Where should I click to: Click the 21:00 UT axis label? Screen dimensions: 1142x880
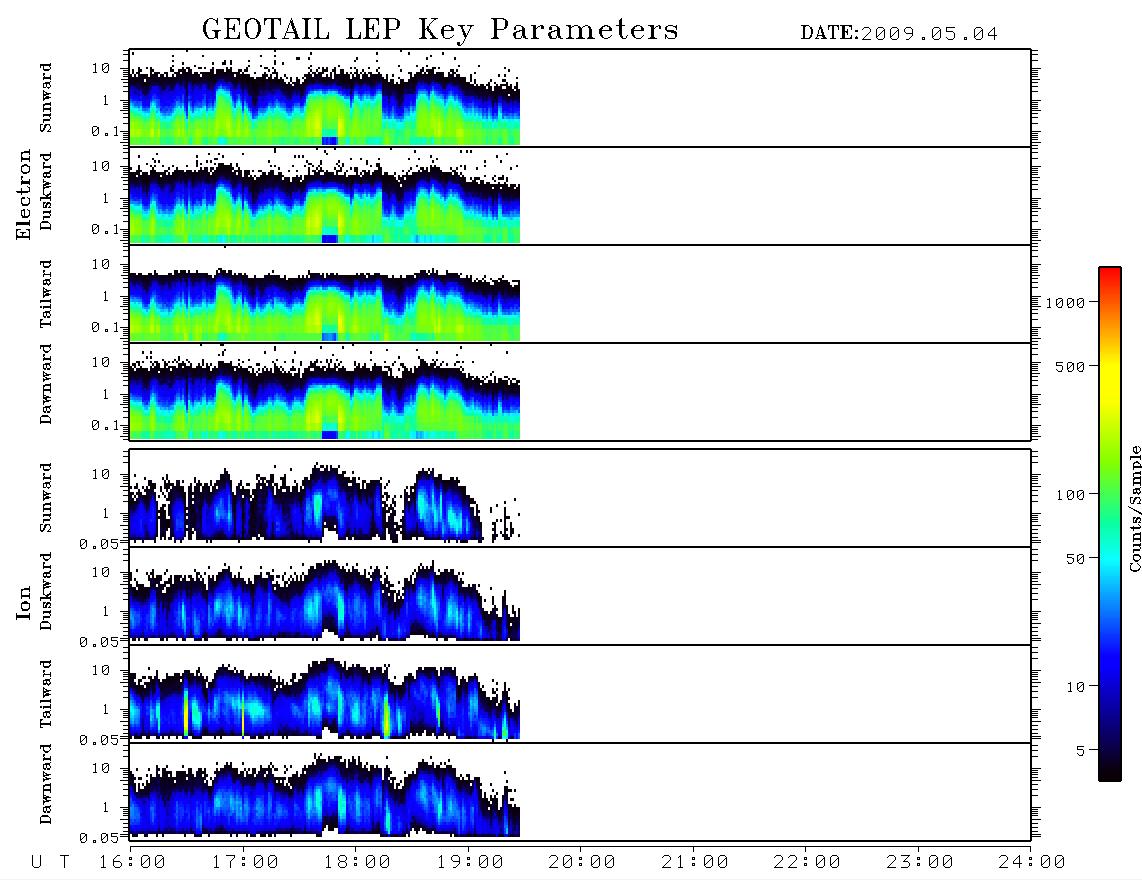coord(695,862)
